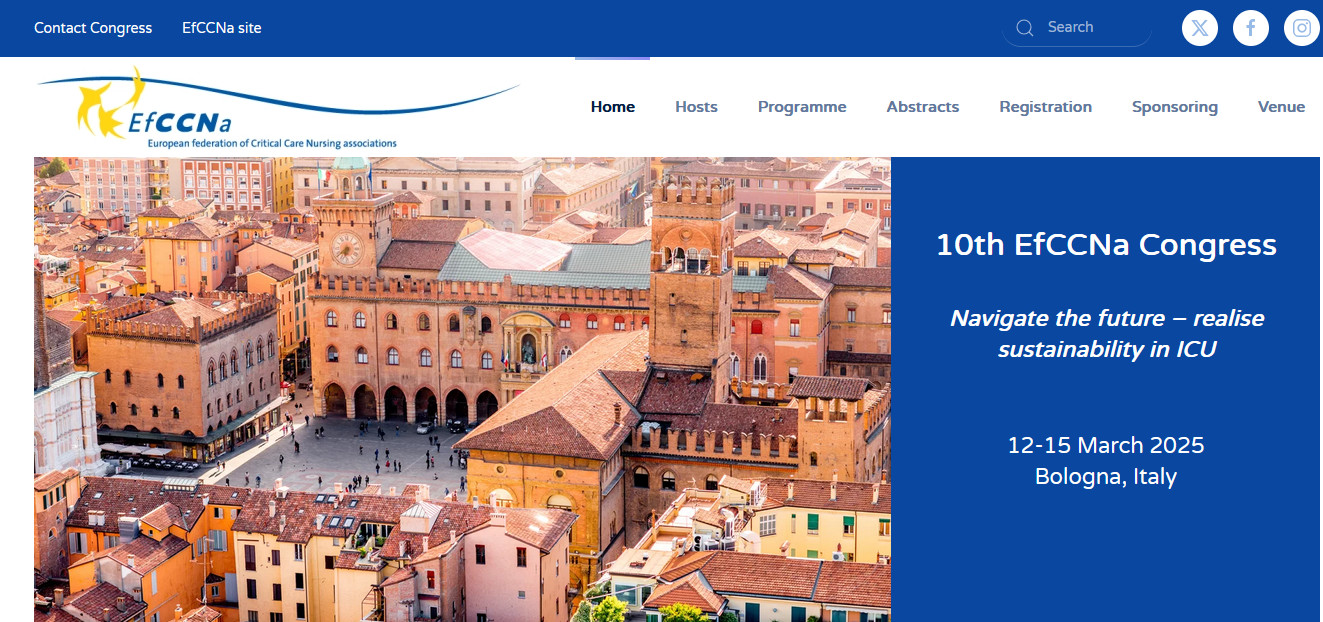
Task: Open the X (Twitter) social icon
Action: [x=1200, y=28]
